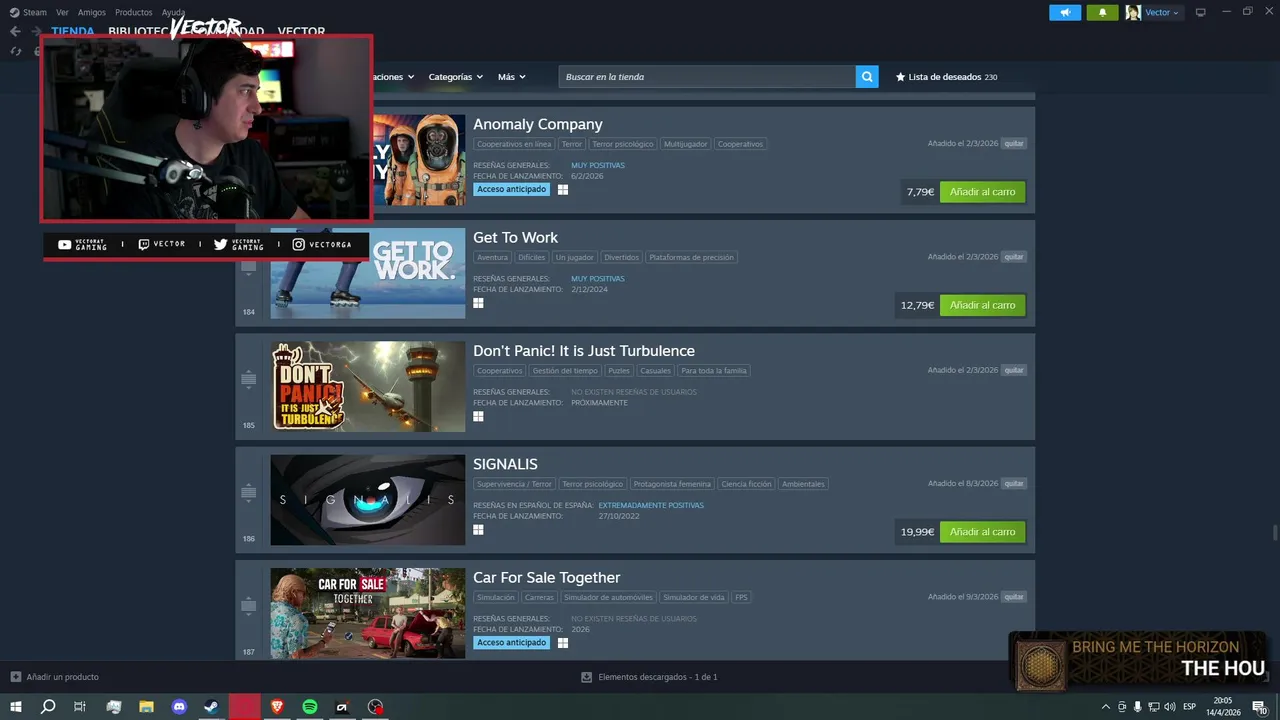Grab the reorder handle of SIGNALIS
Screen dimensions: 1280x720
click(249, 493)
